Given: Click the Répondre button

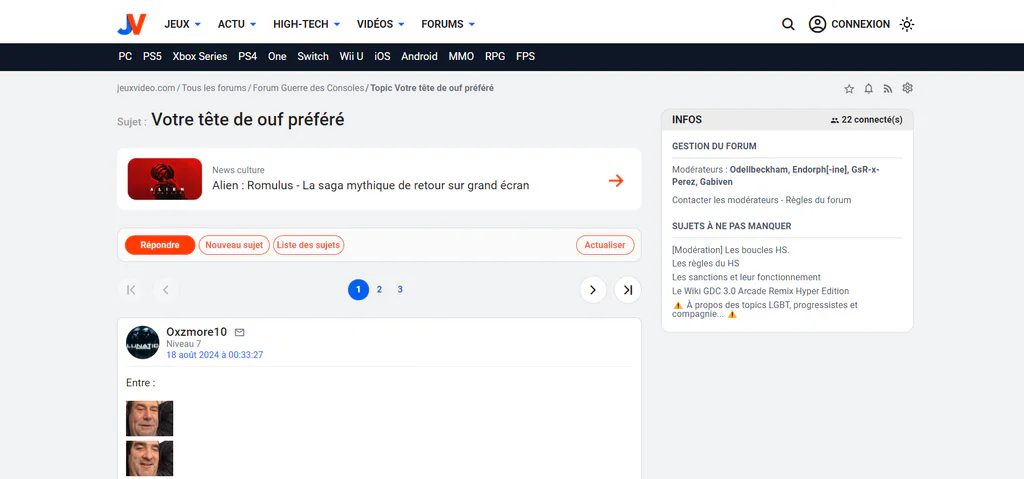Looking at the screenshot, I should click(x=160, y=245).
